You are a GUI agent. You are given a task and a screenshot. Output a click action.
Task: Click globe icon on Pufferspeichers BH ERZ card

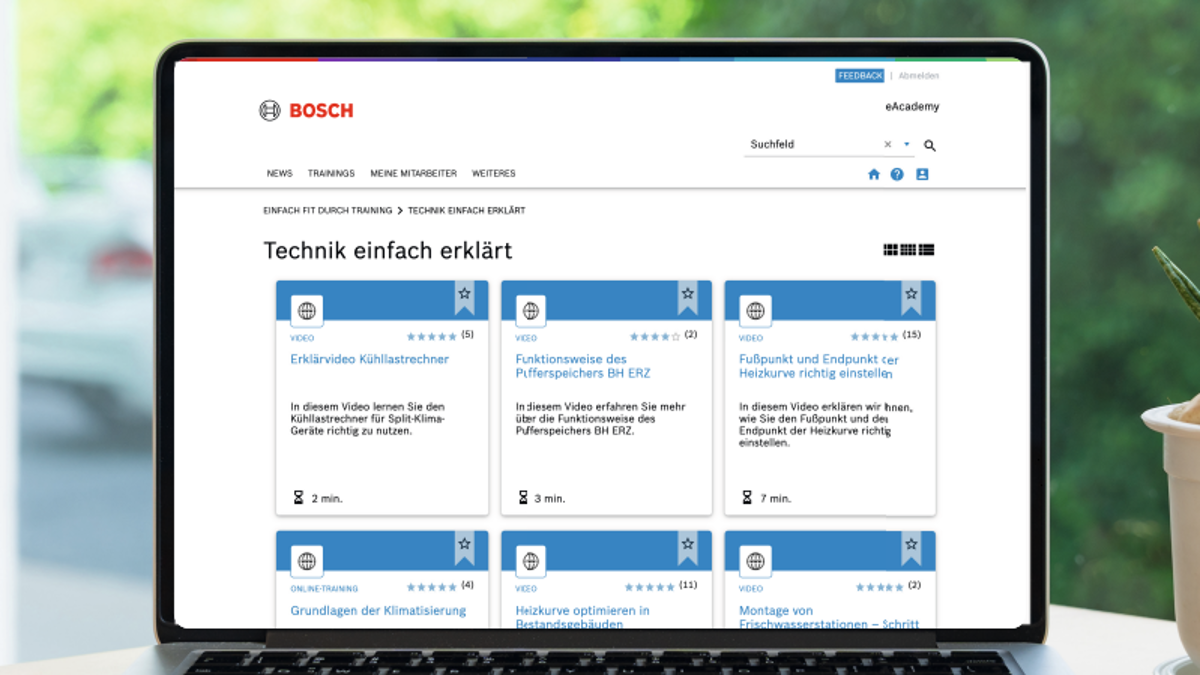tap(531, 311)
